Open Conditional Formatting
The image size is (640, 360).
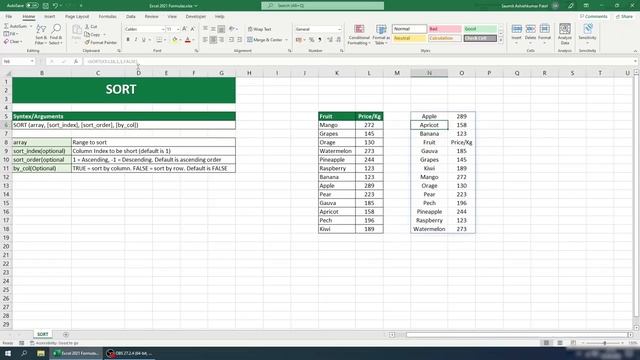click(x=359, y=35)
